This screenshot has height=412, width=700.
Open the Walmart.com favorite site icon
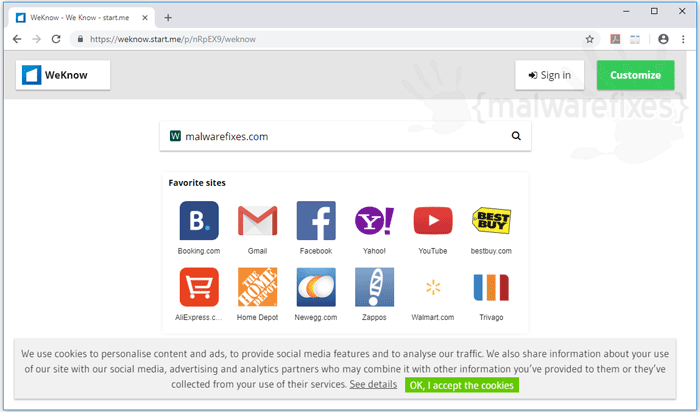433,287
